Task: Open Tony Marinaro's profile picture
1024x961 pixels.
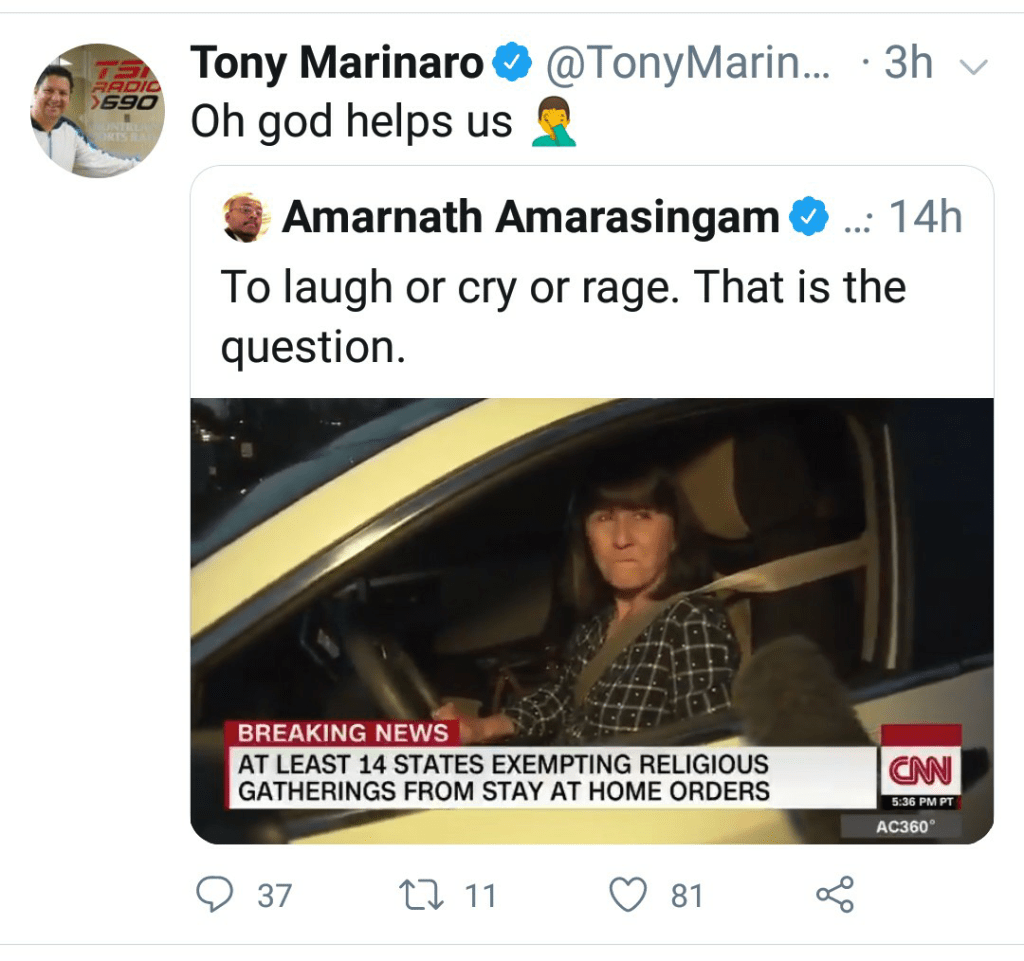Action: (98, 110)
